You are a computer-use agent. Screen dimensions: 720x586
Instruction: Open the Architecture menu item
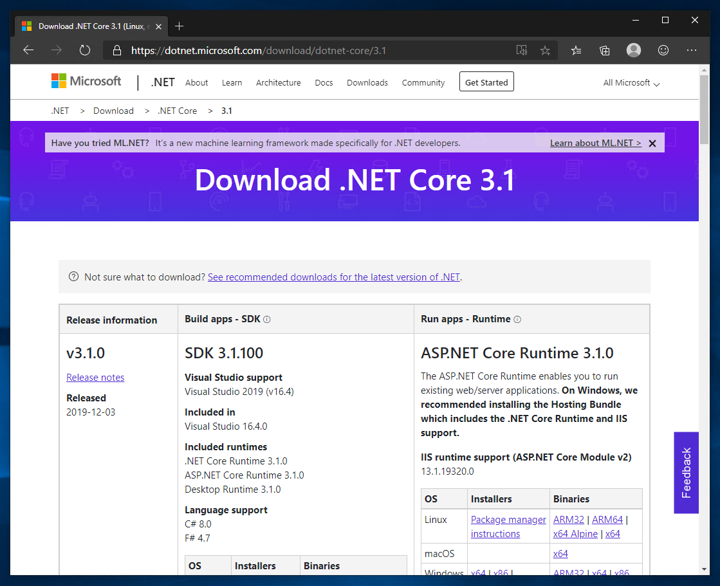[x=278, y=83]
